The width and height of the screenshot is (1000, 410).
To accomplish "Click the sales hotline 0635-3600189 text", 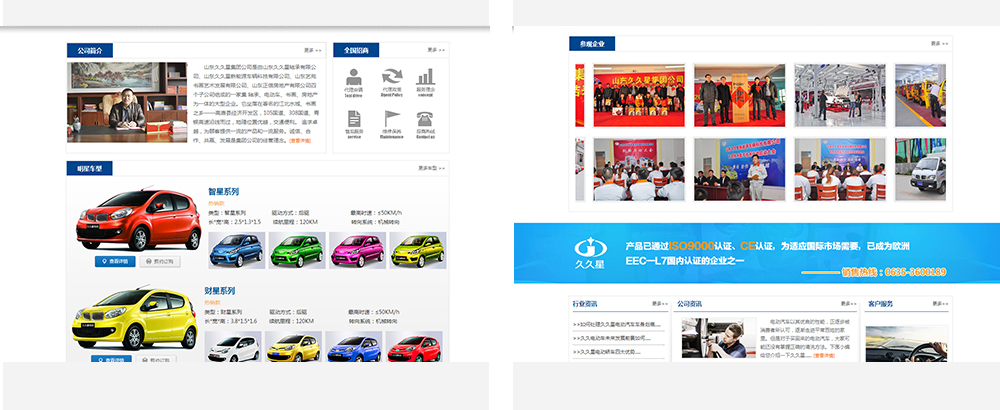I will 893,272.
